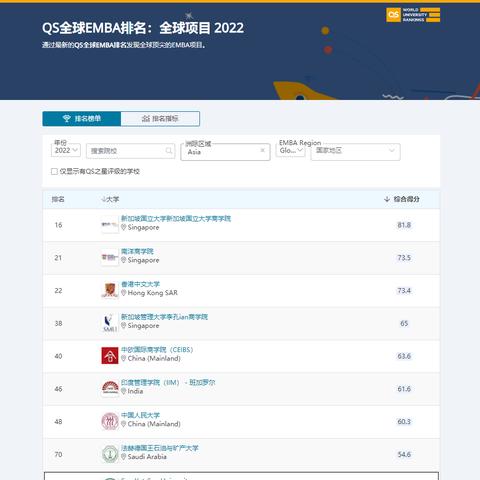Click the location pin beside Saudi Arabia
Viewport: 480px width, 480px height.
124,457
